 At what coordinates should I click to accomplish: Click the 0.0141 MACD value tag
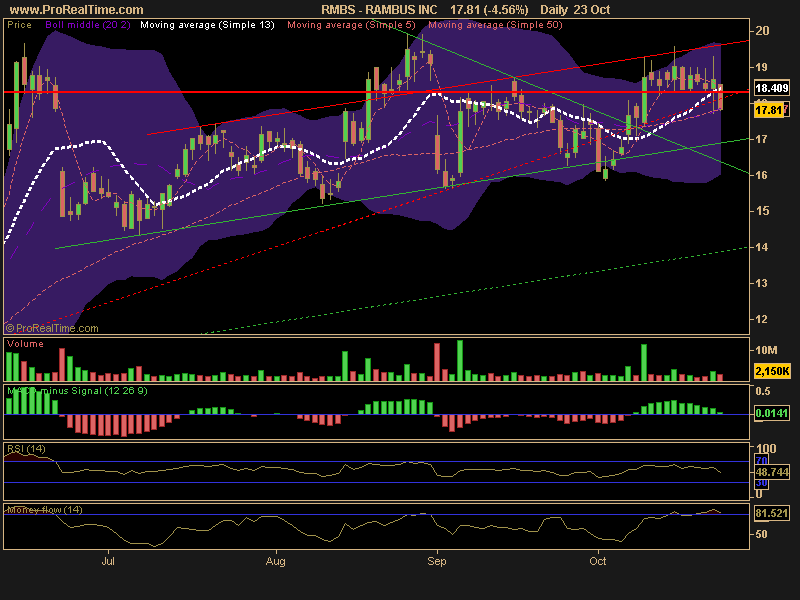771,413
